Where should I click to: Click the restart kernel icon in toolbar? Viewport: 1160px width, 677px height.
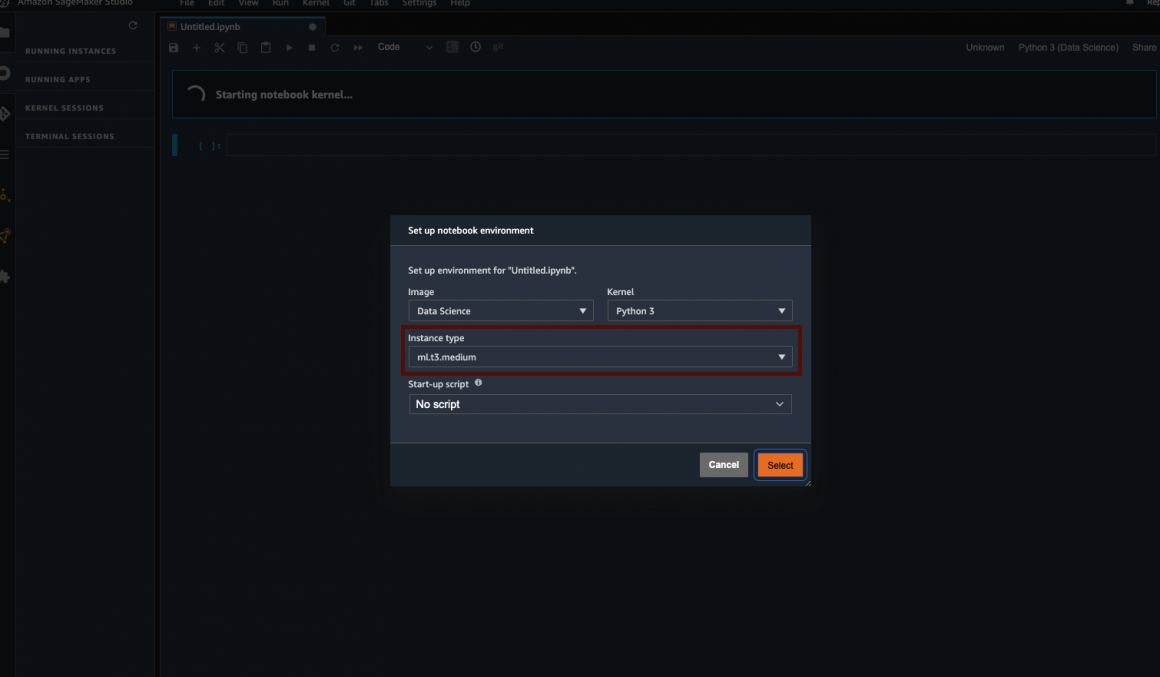[335, 48]
